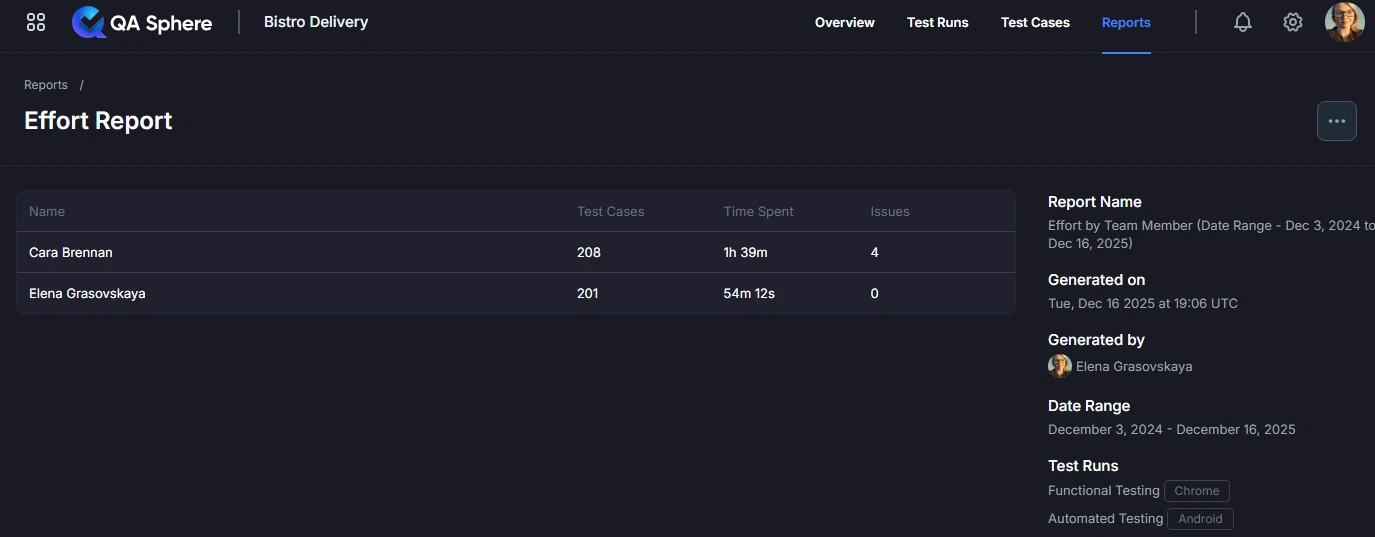Click Elena Grasovskaya avatar under Generated by
Screen dimensions: 1375x537
[1060, 366]
